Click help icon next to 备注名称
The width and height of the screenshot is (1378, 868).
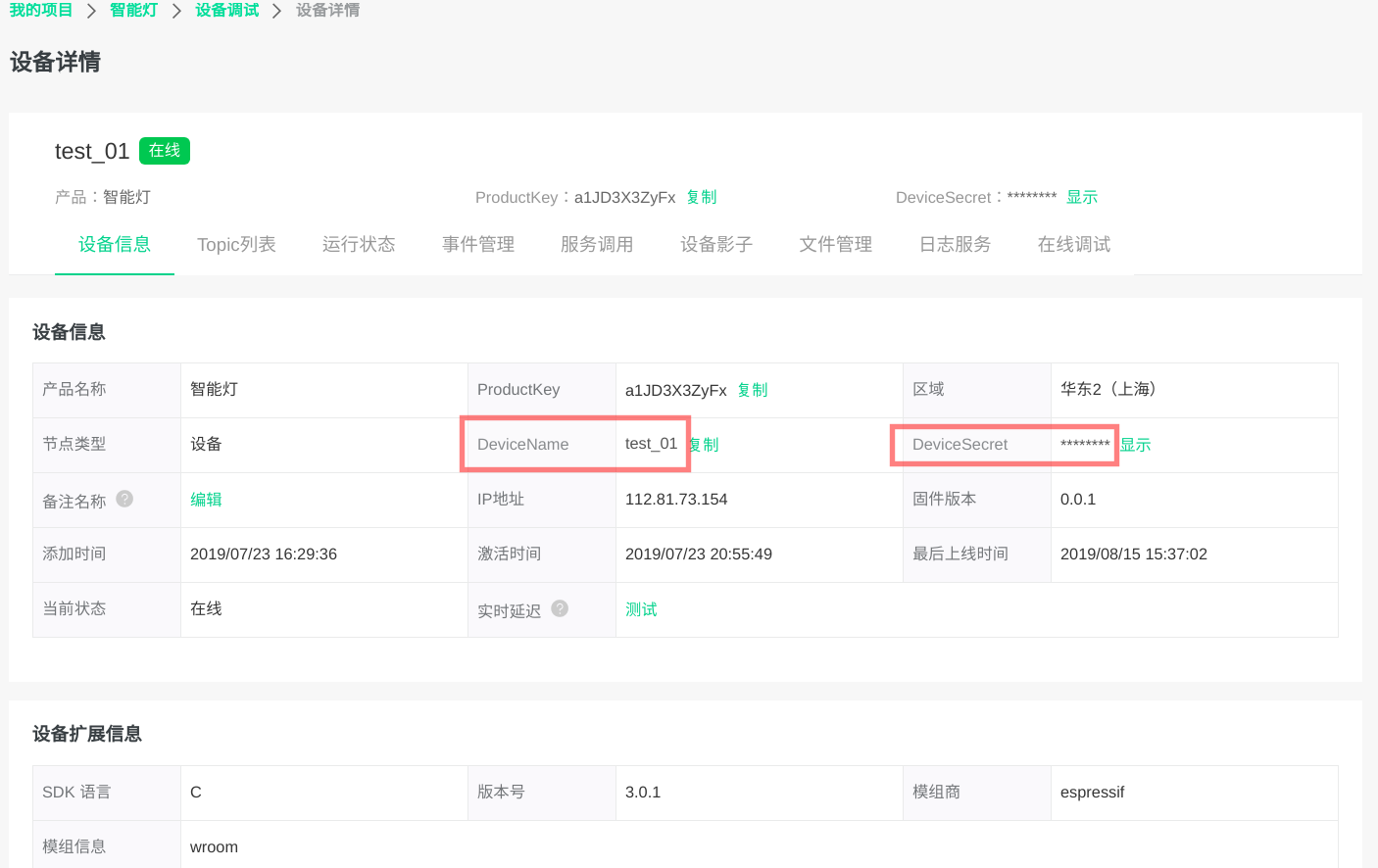(x=124, y=499)
